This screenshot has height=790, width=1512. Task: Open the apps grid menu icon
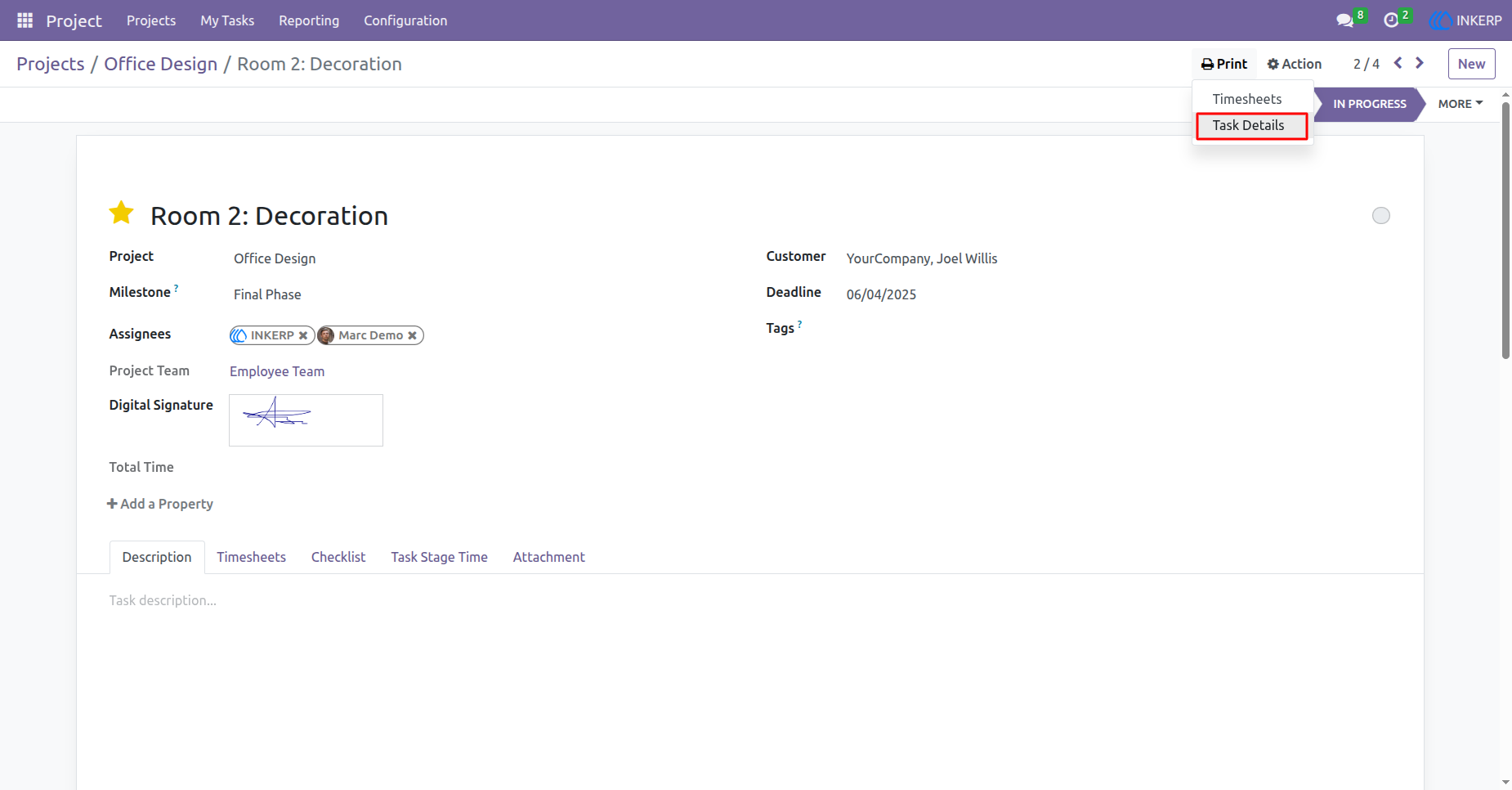25,20
